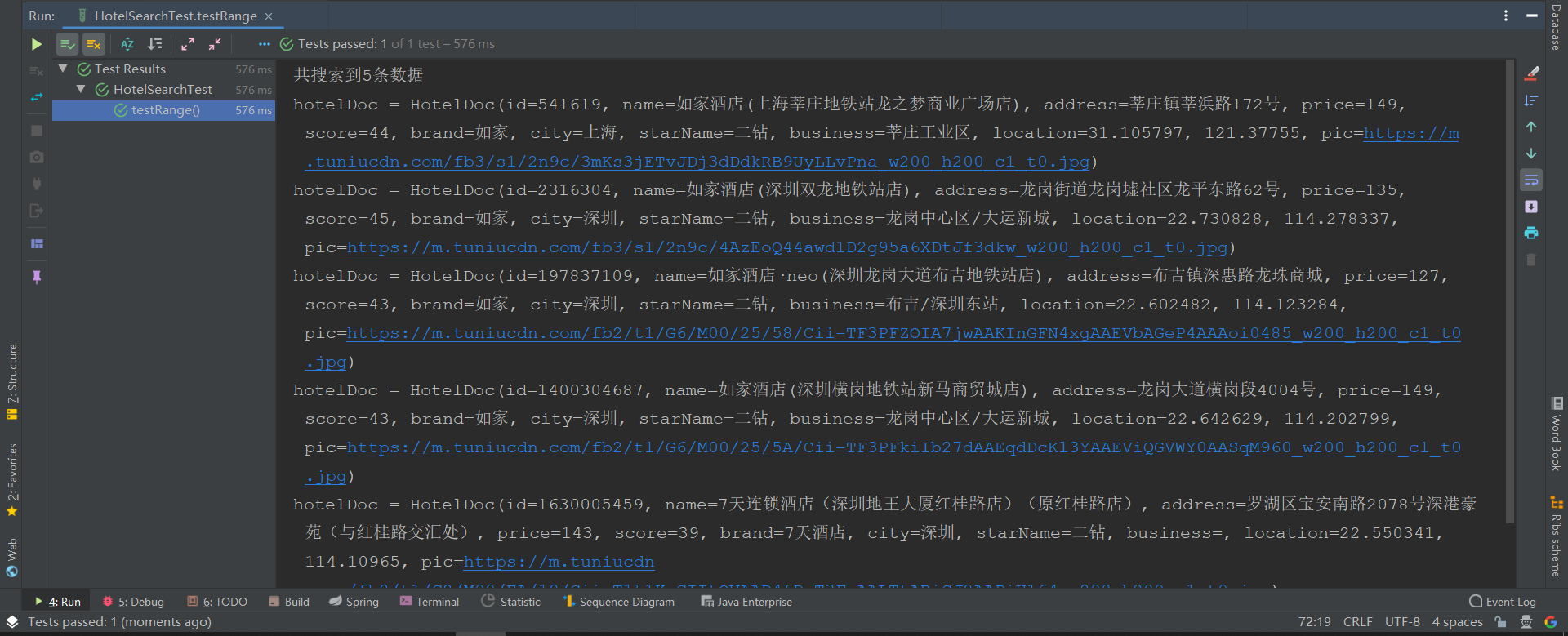Open the 4: Run tool window
Screen dimensions: 1568x636
[57, 602]
